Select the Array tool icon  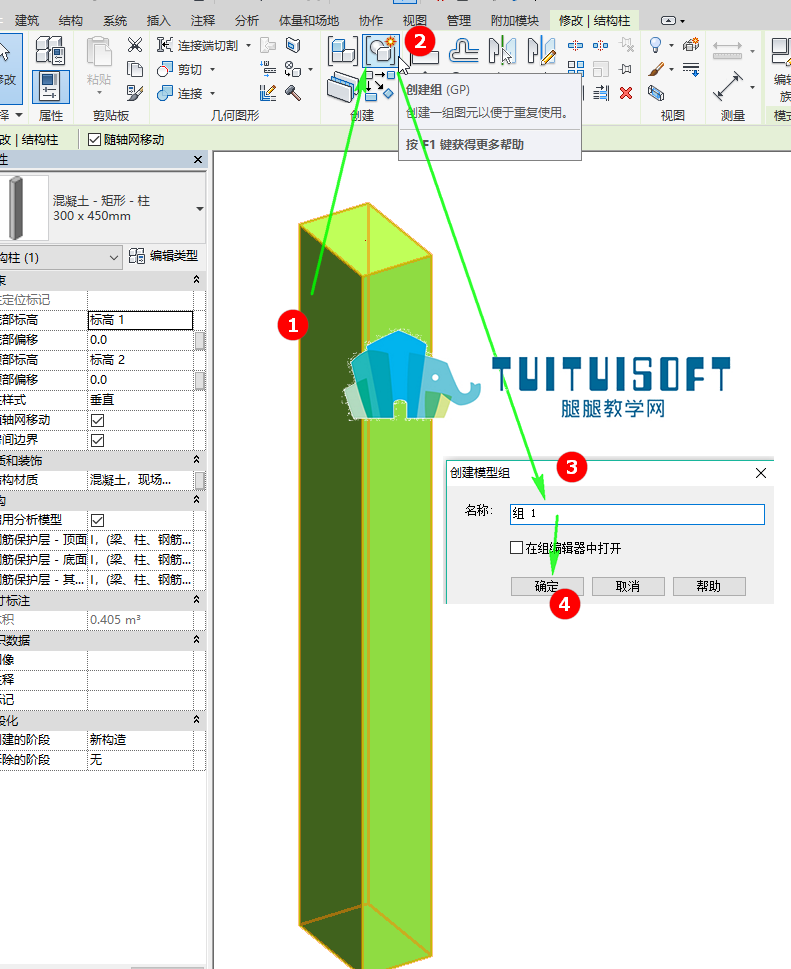pos(575,69)
